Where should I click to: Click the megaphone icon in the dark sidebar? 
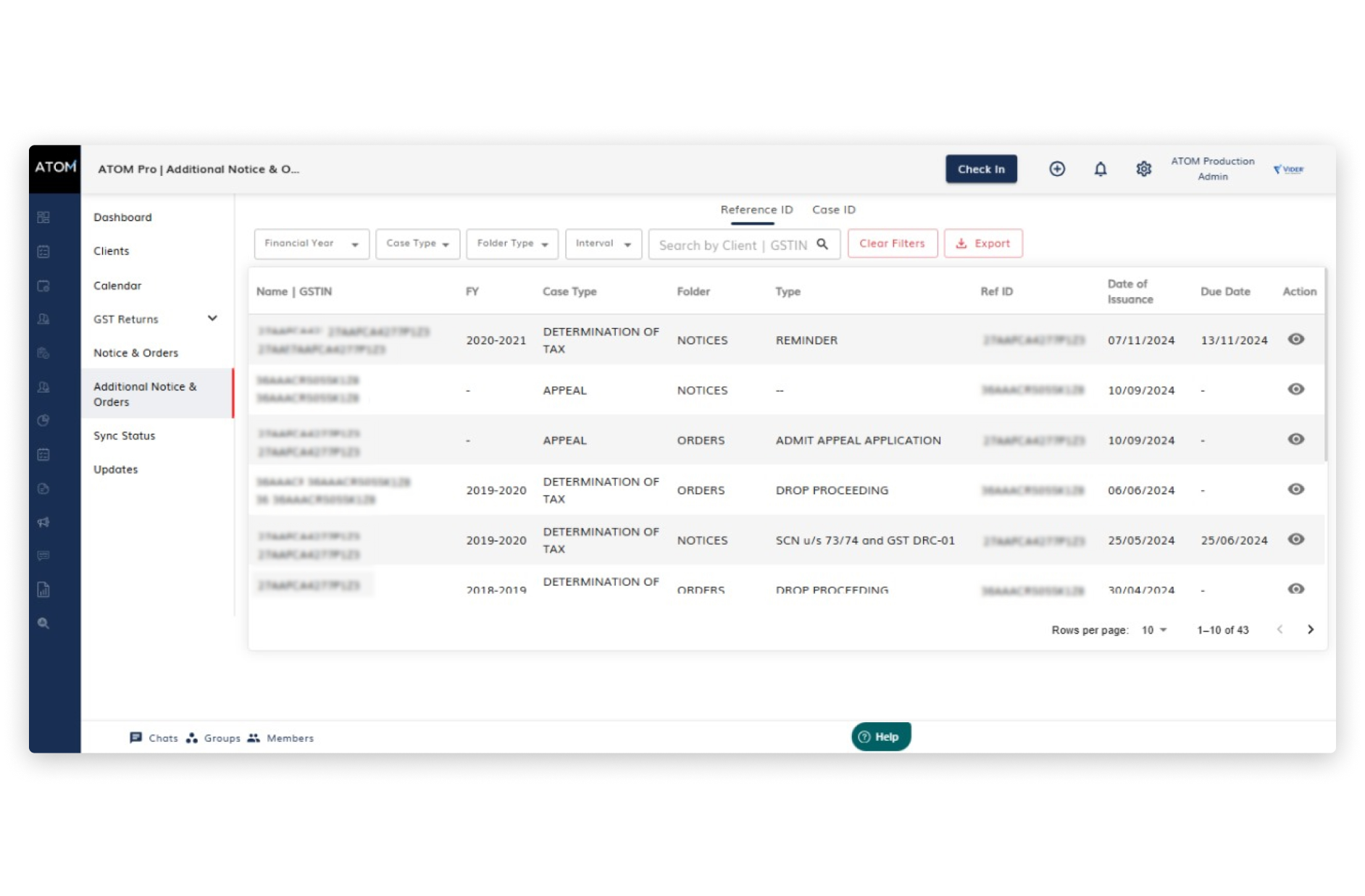[x=43, y=522]
